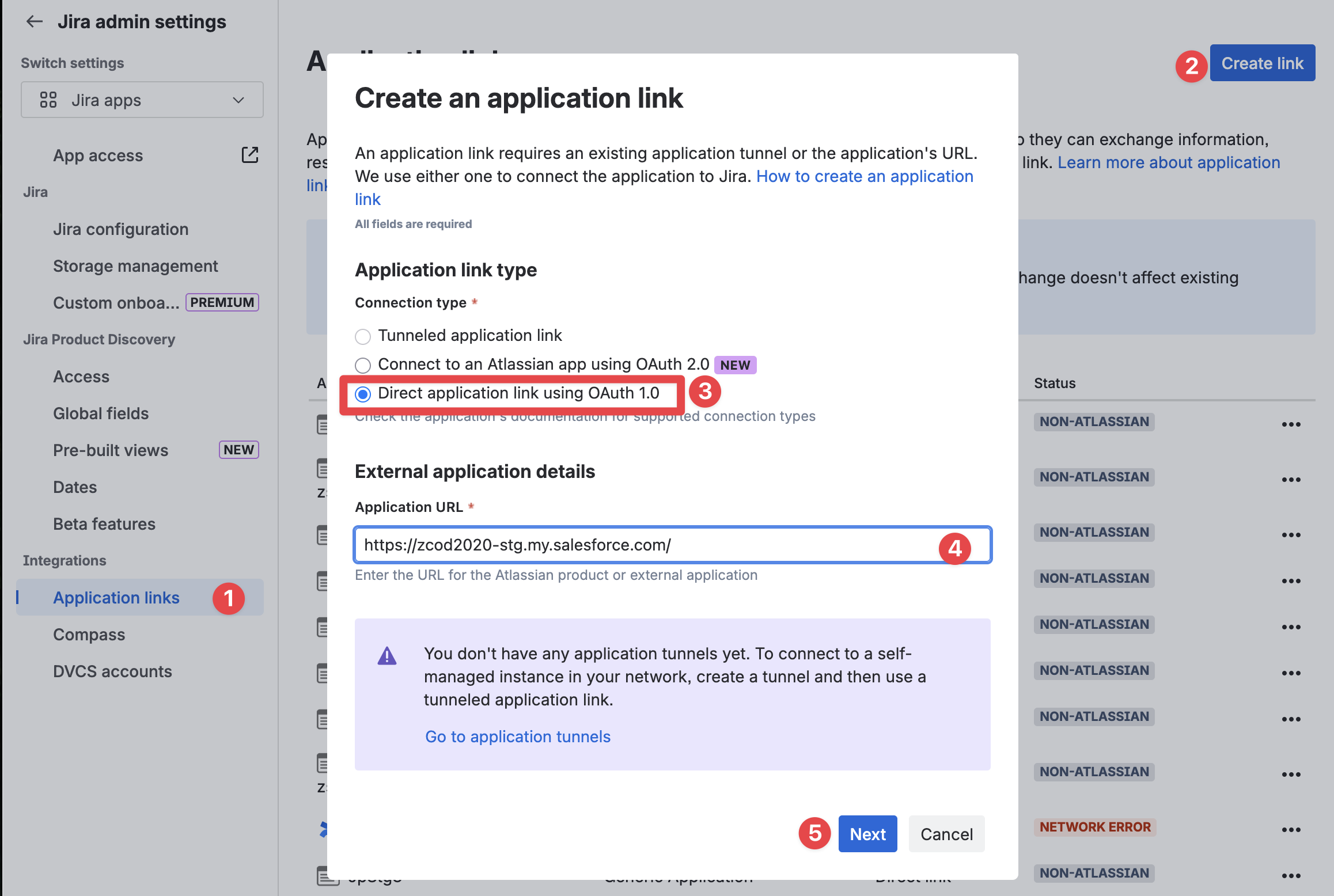The width and height of the screenshot is (1334, 896).
Task: Click the purple warning triangle icon in the banner
Action: 387,655
